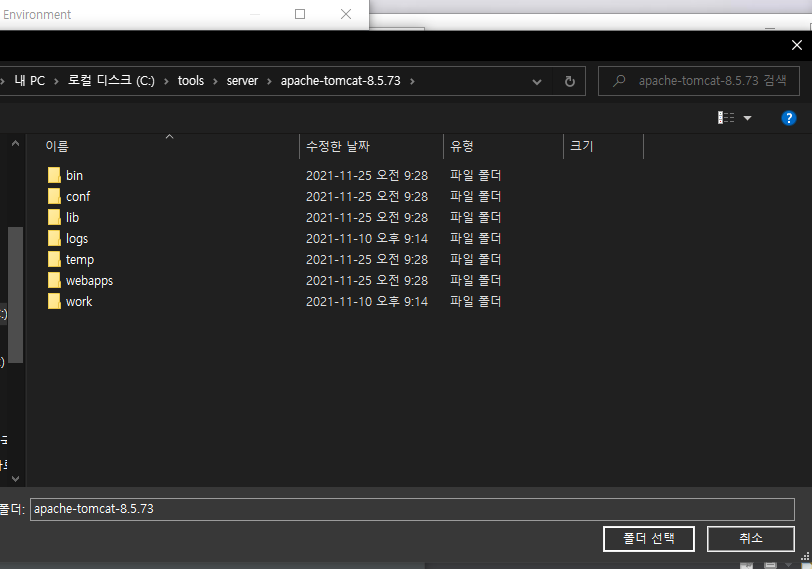Navigate to 내 PC breadcrumb
Viewport: 812px width, 569px height.
(30, 81)
